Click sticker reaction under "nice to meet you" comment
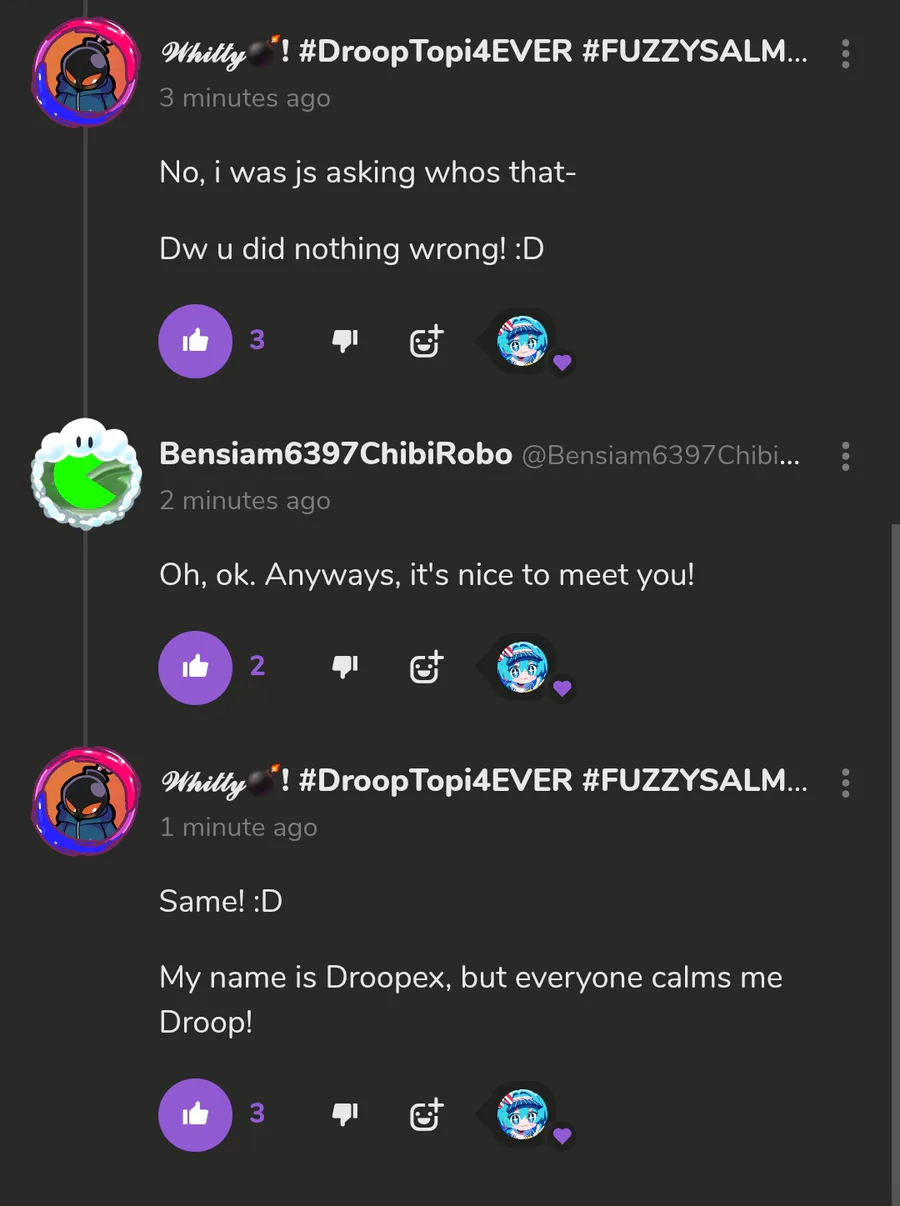Screen dimensions: 900x1206 [x=523, y=667]
